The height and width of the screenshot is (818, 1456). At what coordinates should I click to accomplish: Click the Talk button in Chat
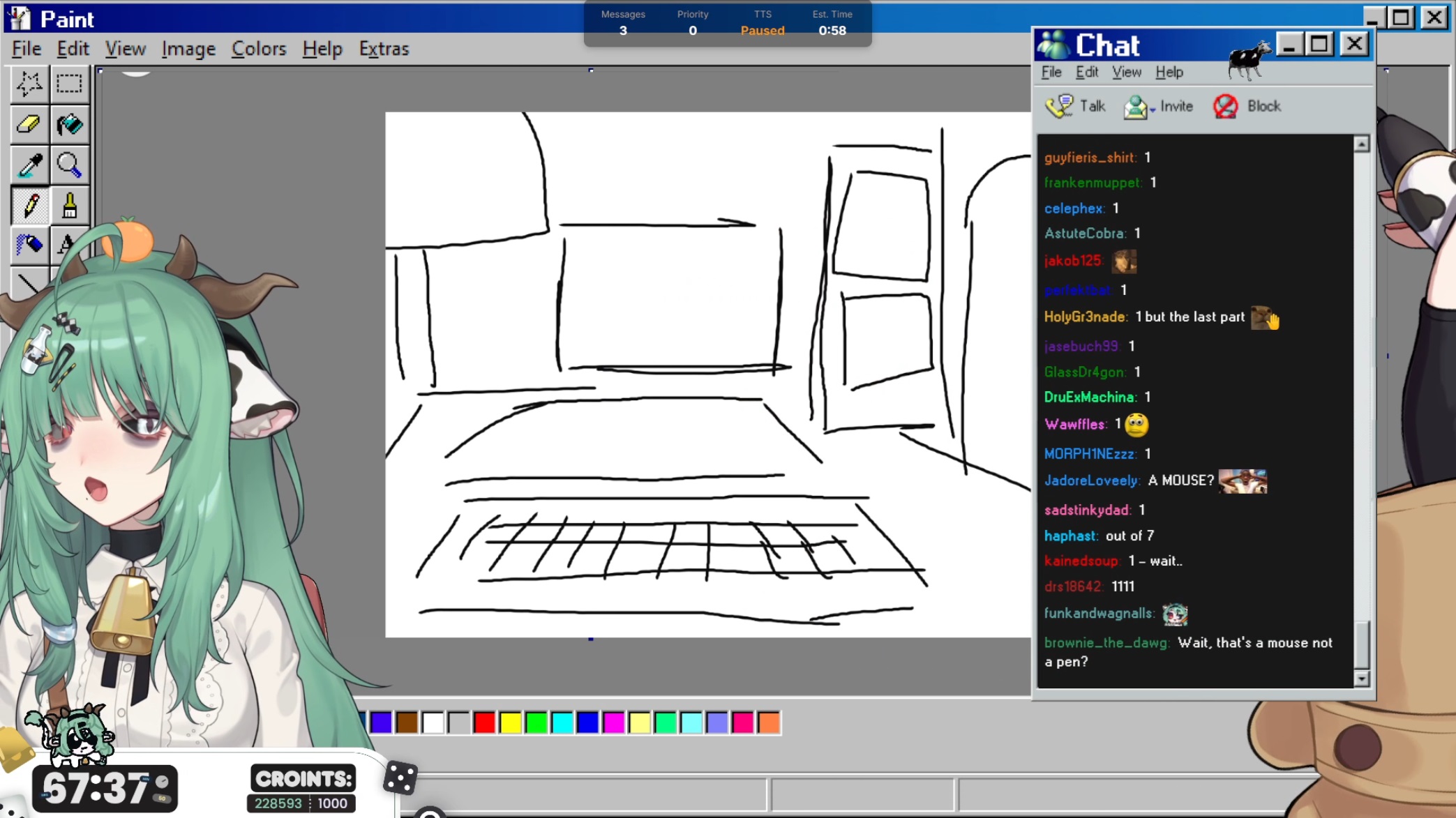tap(1076, 106)
